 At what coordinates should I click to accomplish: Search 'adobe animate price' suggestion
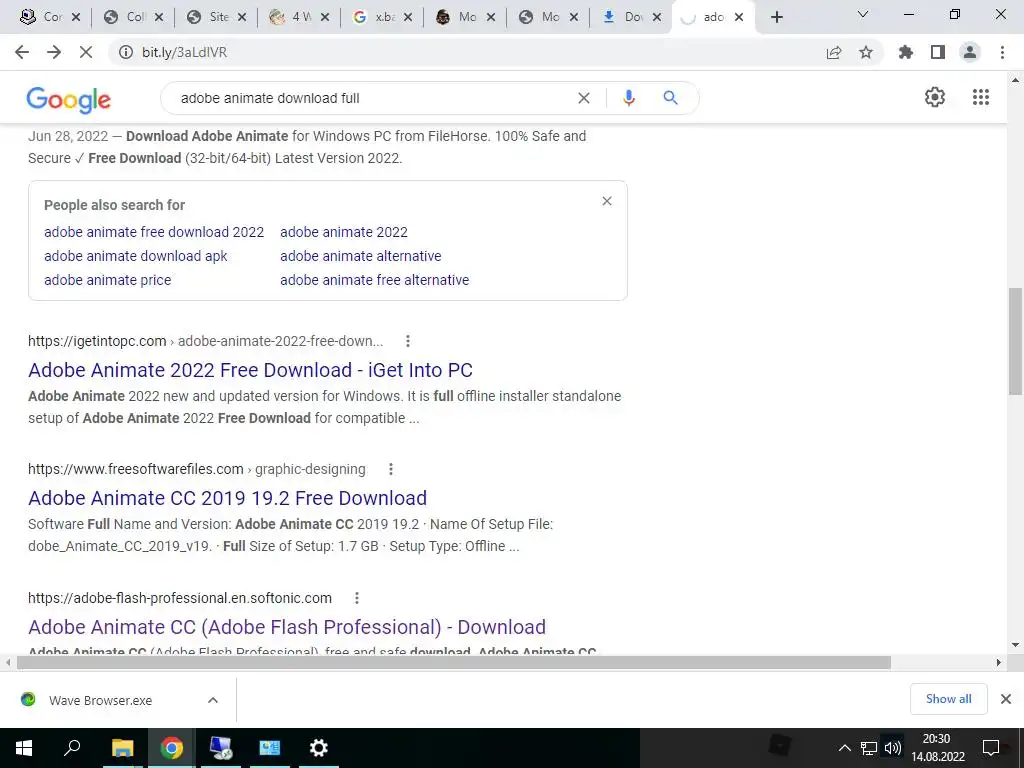click(108, 280)
